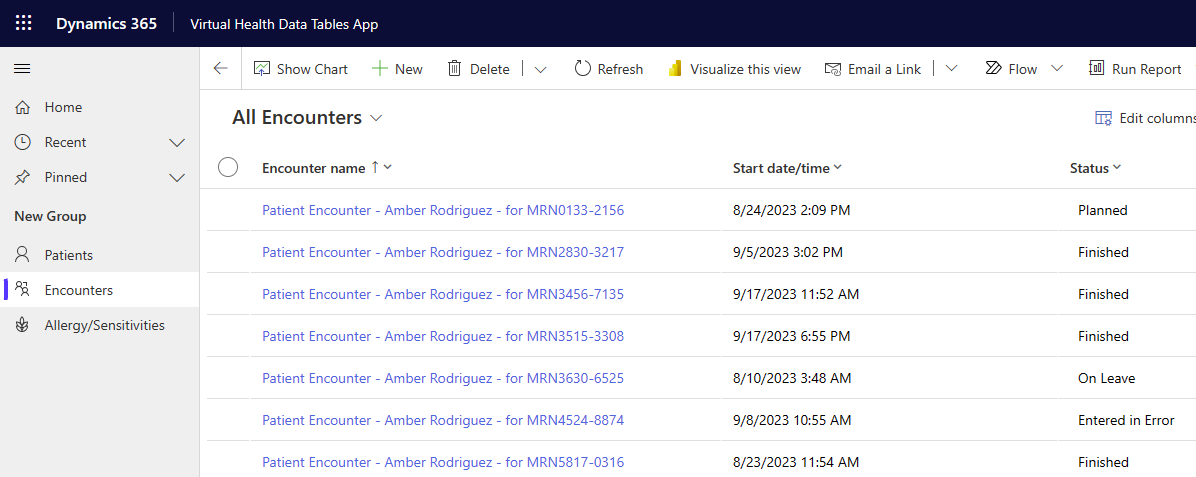
Task: Open the Flow menu
Action: (x=1011, y=69)
